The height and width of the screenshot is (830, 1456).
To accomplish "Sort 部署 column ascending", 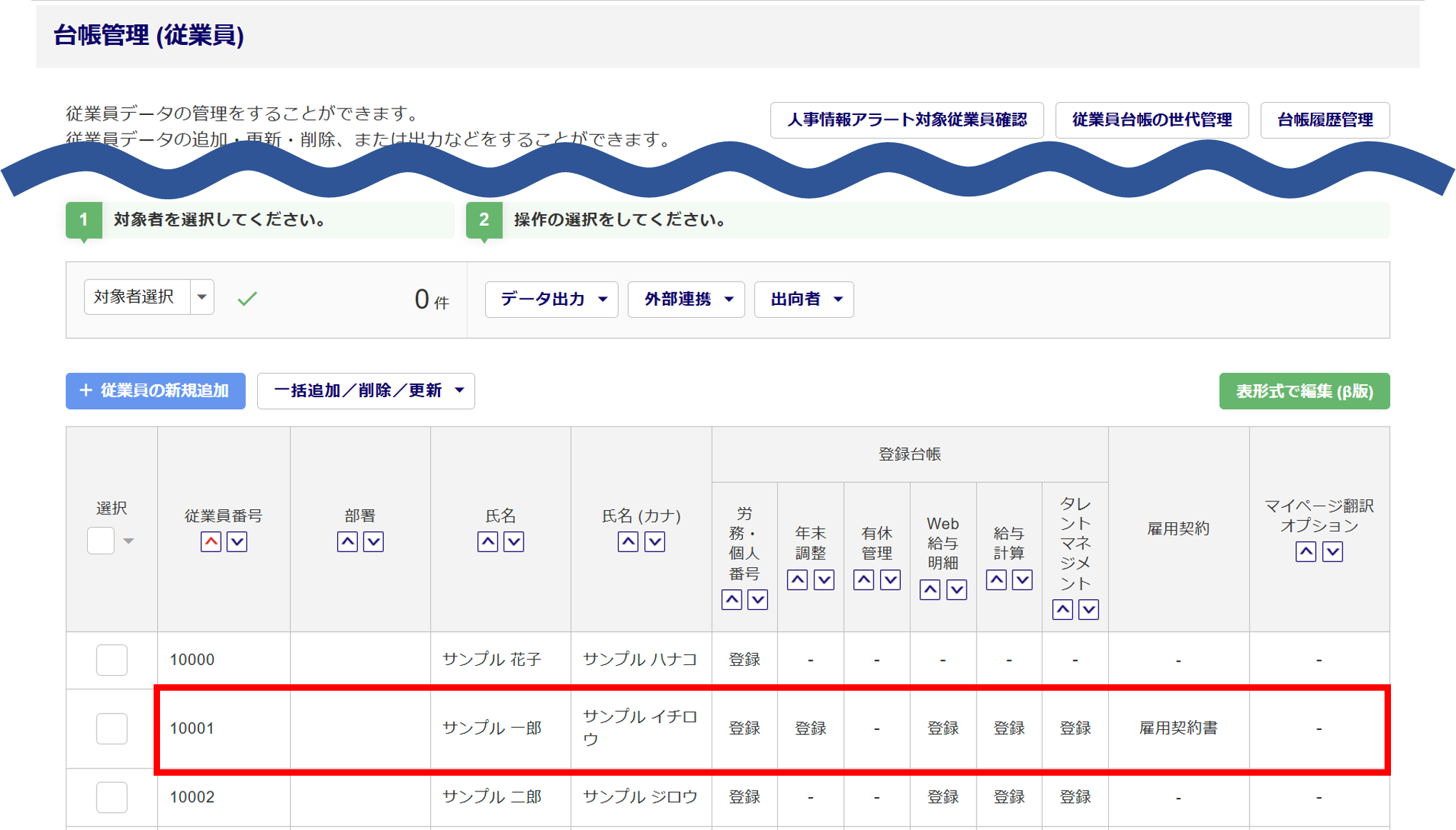I will tap(347, 542).
